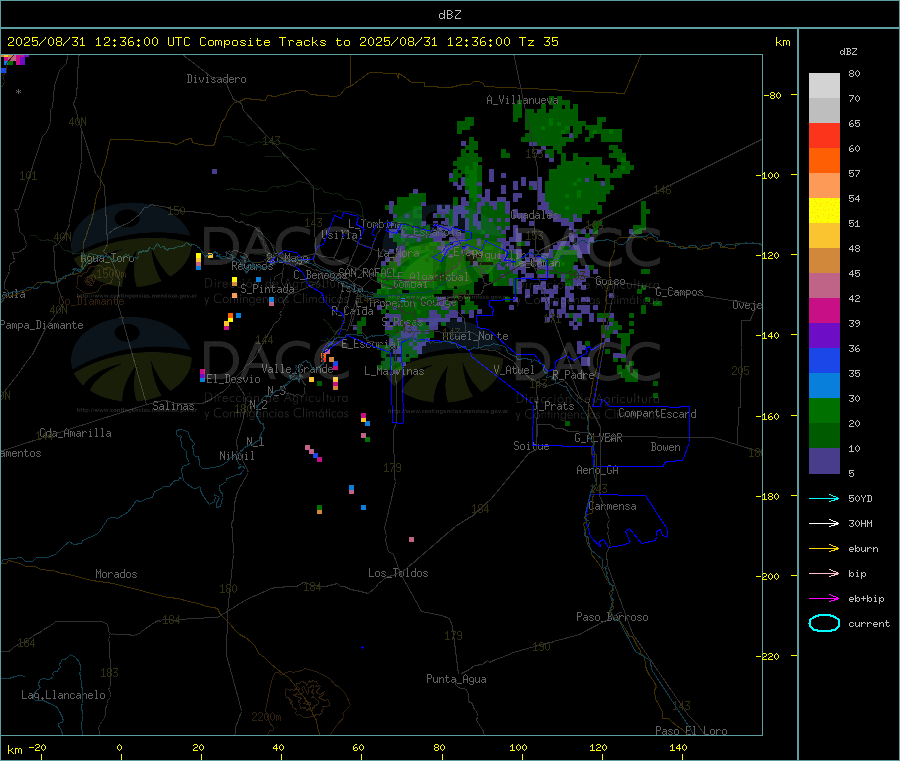Click the cyan 'current' ellipse legend symbol
The width and height of the screenshot is (900, 761).
coord(824,623)
